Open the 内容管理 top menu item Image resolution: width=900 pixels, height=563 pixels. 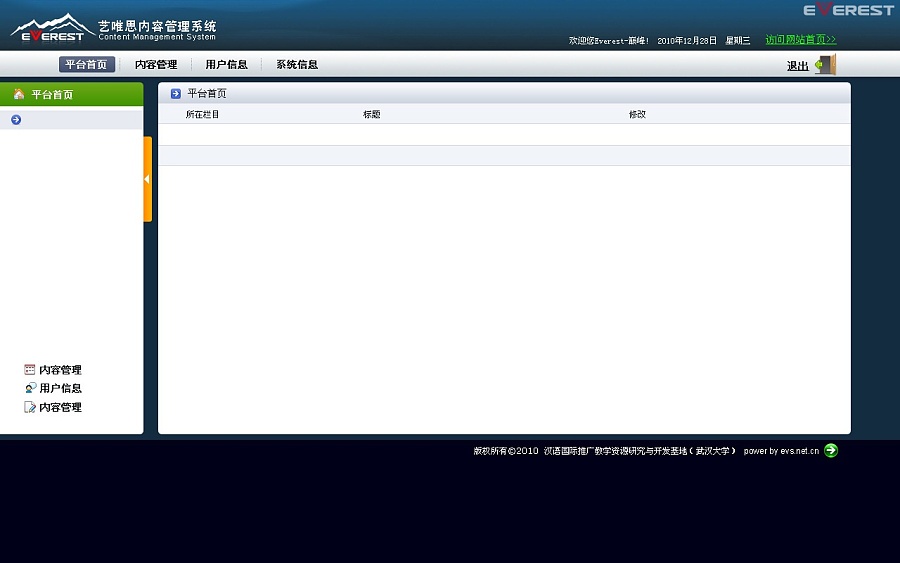pyautogui.click(x=156, y=64)
